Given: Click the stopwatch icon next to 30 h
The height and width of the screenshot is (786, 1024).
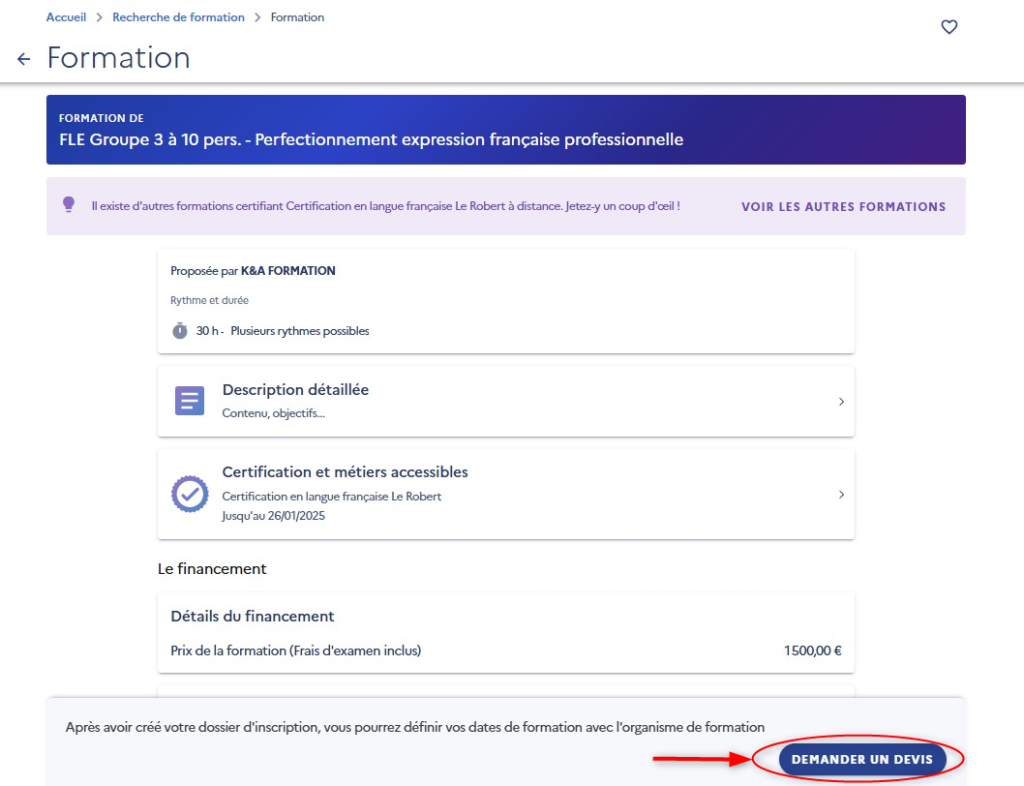Looking at the screenshot, I should pyautogui.click(x=180, y=330).
